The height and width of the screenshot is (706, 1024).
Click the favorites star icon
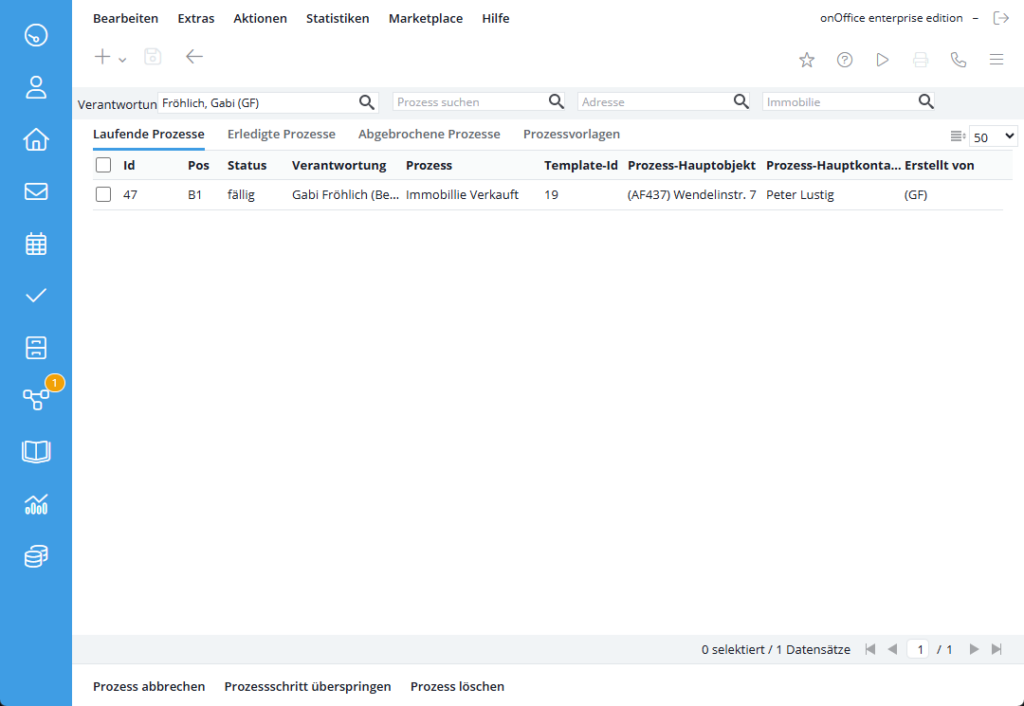click(807, 60)
